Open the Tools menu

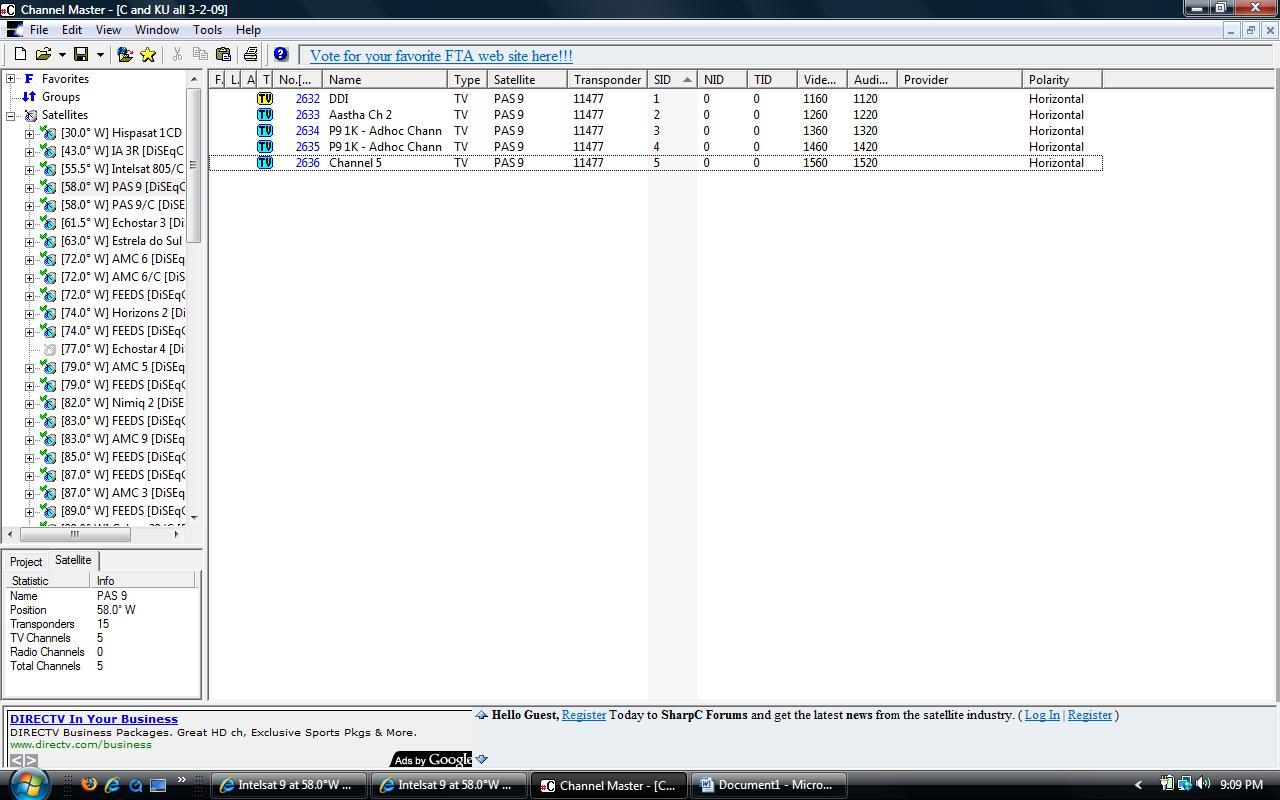click(x=207, y=30)
